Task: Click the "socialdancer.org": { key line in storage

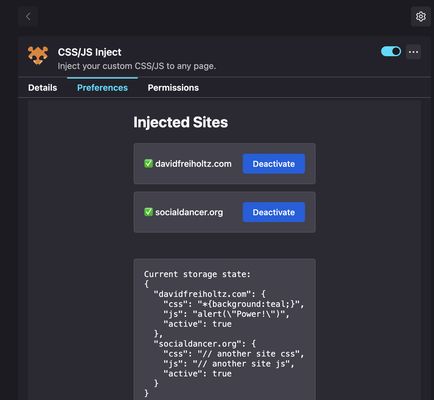Action: click(205, 344)
